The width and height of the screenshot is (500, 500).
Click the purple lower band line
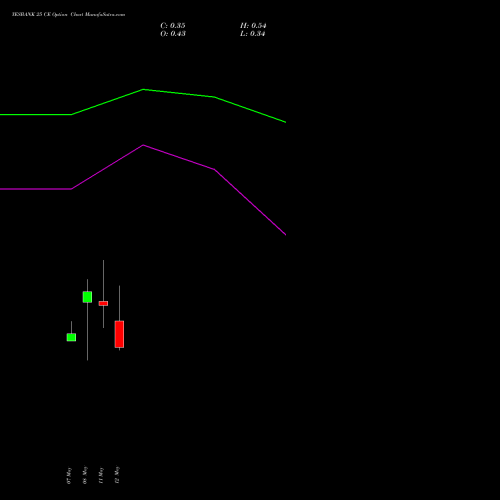click(143, 145)
